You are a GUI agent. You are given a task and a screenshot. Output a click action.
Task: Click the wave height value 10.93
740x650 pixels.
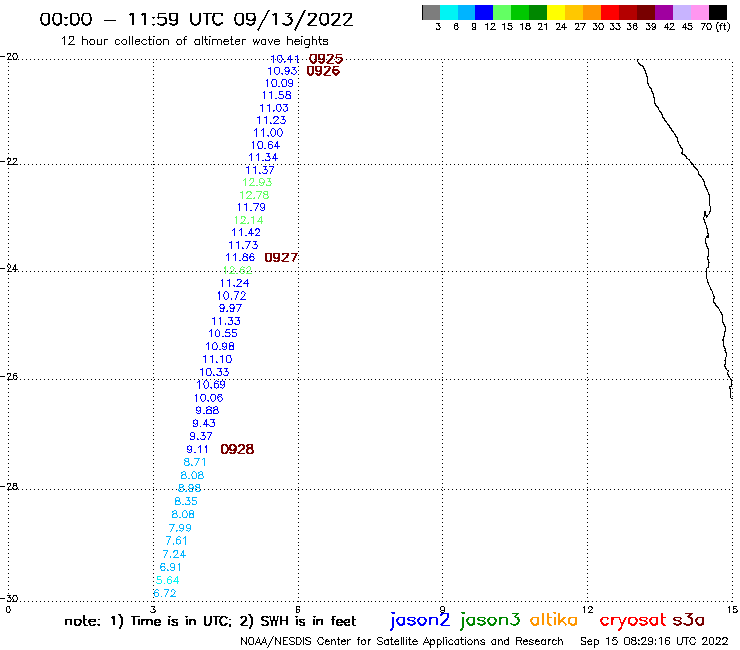click(282, 71)
